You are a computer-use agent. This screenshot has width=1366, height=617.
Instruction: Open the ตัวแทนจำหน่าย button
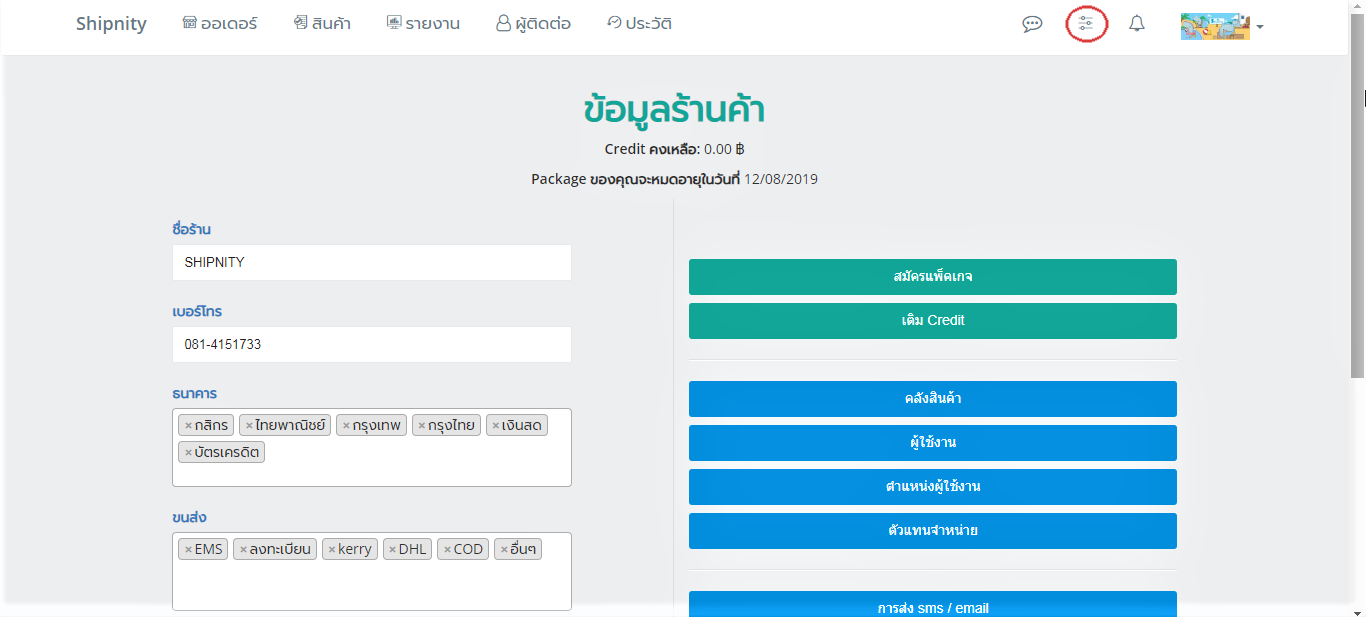[x=933, y=531]
